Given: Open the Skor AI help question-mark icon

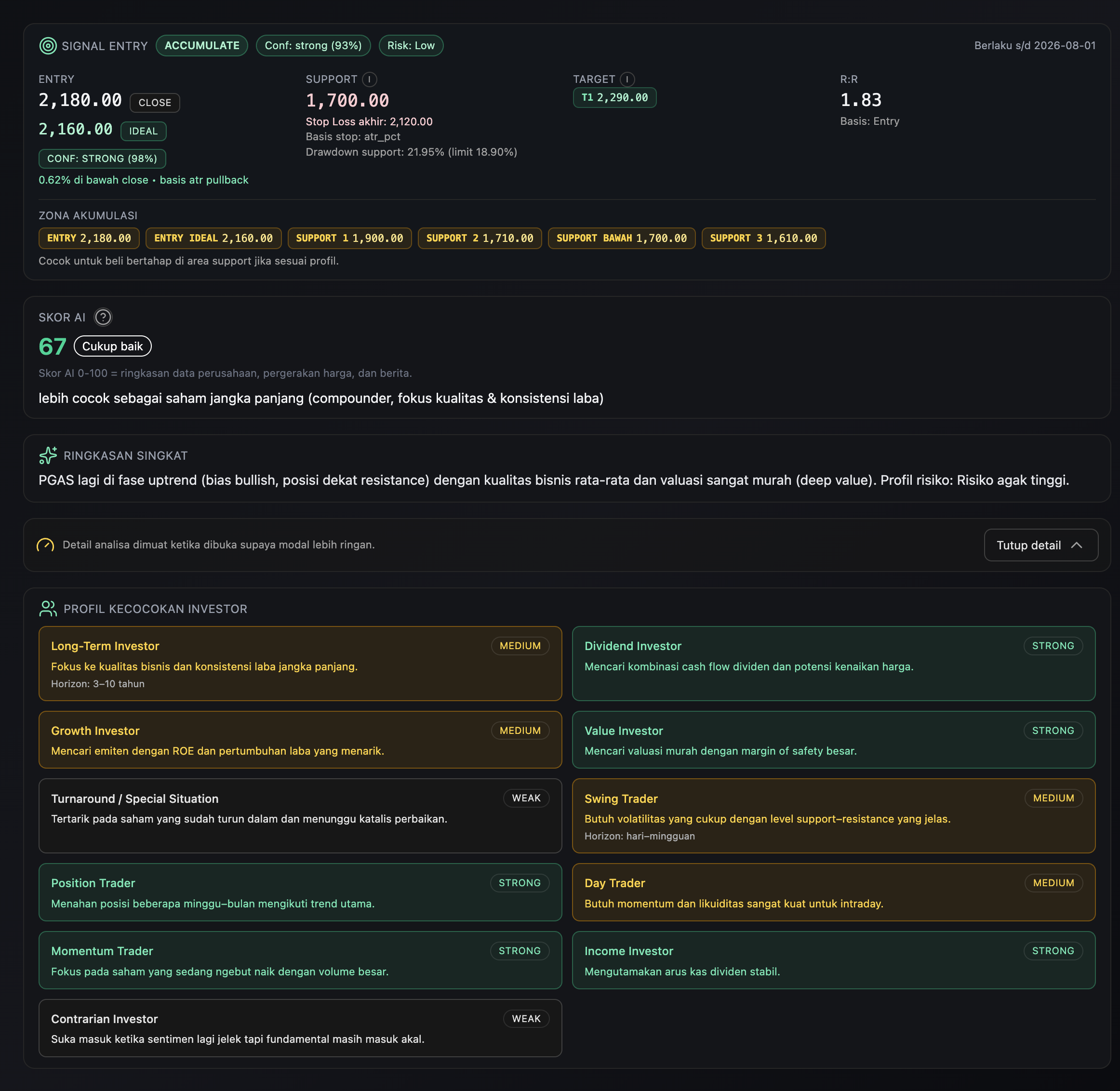Looking at the screenshot, I should click(x=103, y=317).
